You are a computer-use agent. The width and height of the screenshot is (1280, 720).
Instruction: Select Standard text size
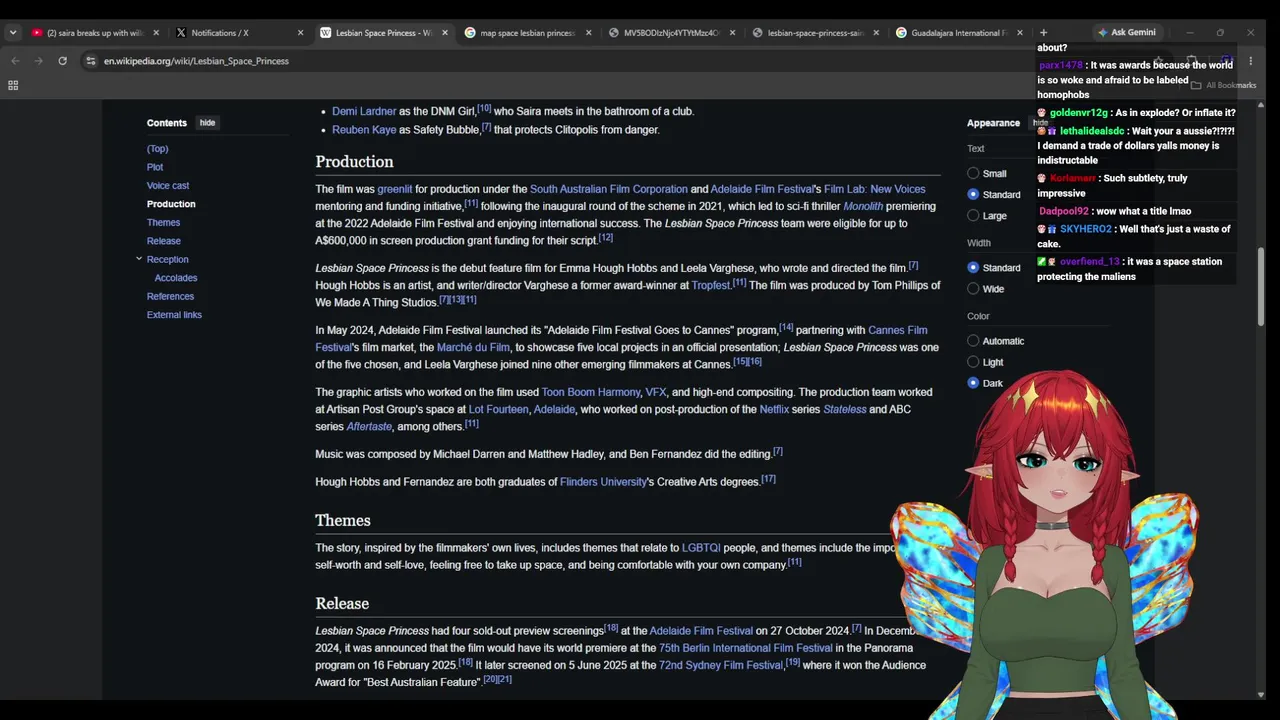click(x=973, y=194)
